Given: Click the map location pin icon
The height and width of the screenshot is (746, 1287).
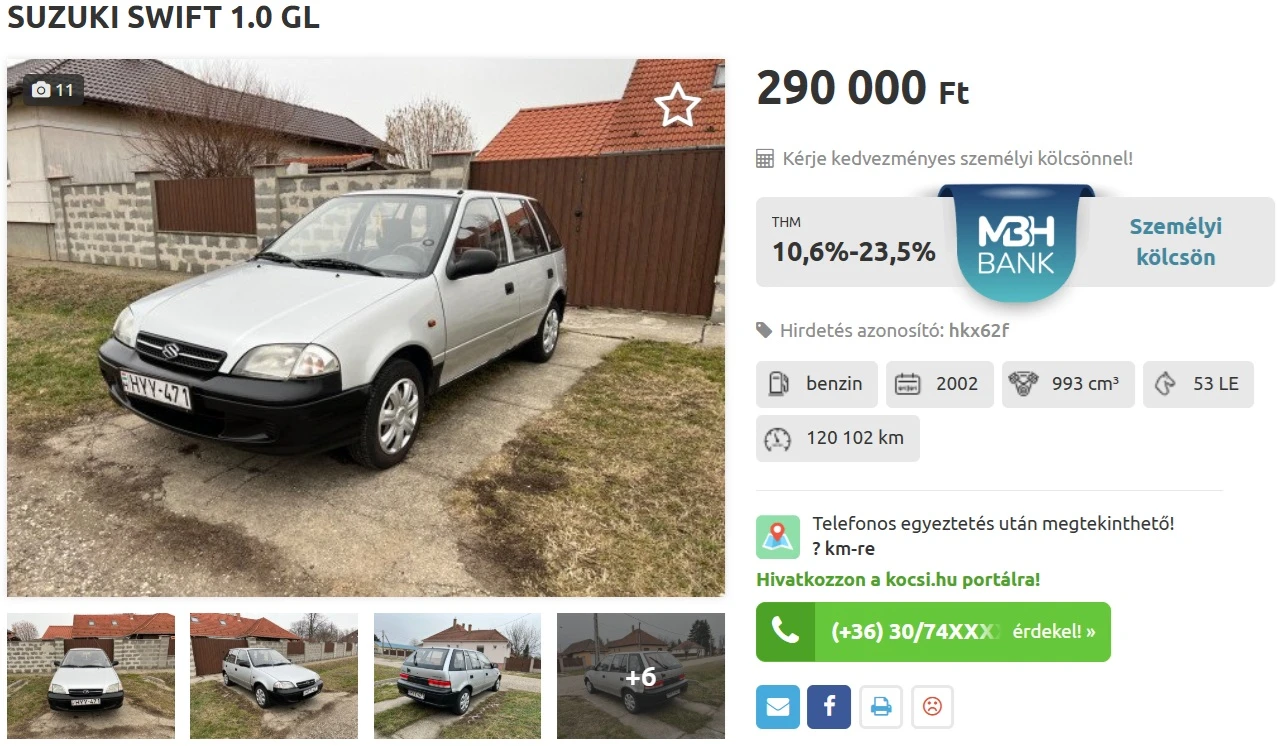Looking at the screenshot, I should pyautogui.click(x=778, y=537).
